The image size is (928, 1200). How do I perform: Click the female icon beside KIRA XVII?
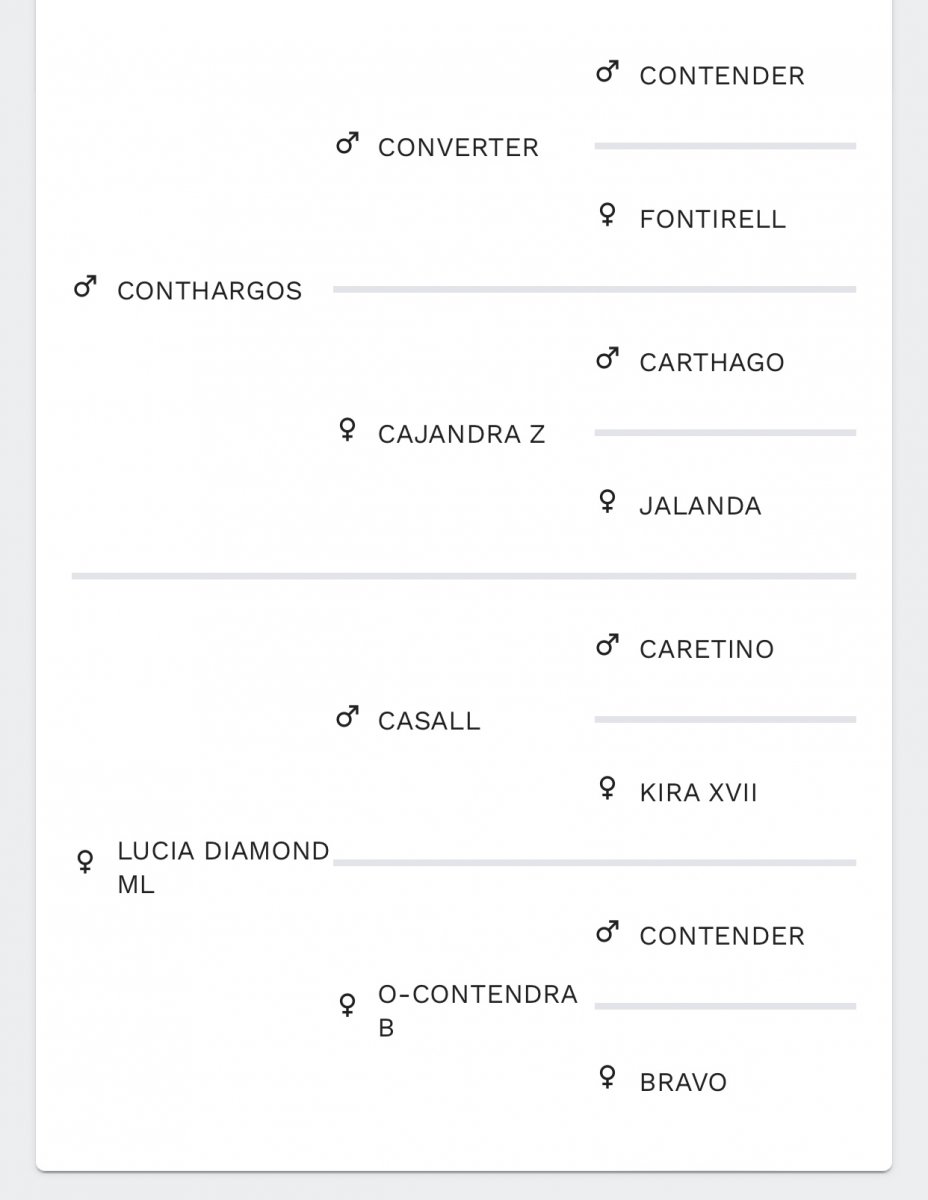click(x=607, y=789)
